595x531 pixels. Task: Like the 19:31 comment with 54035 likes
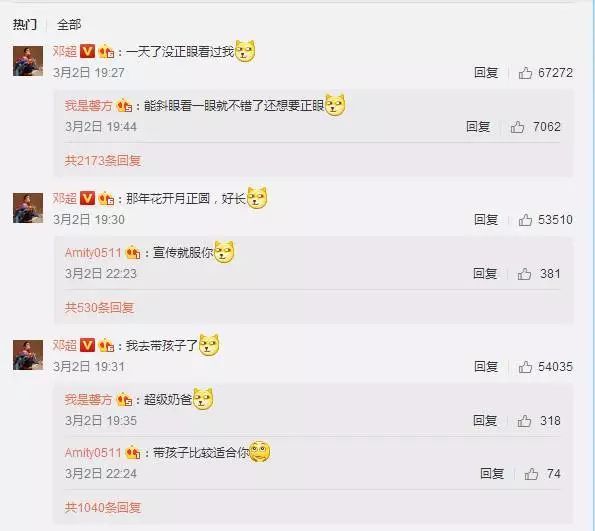click(526, 367)
